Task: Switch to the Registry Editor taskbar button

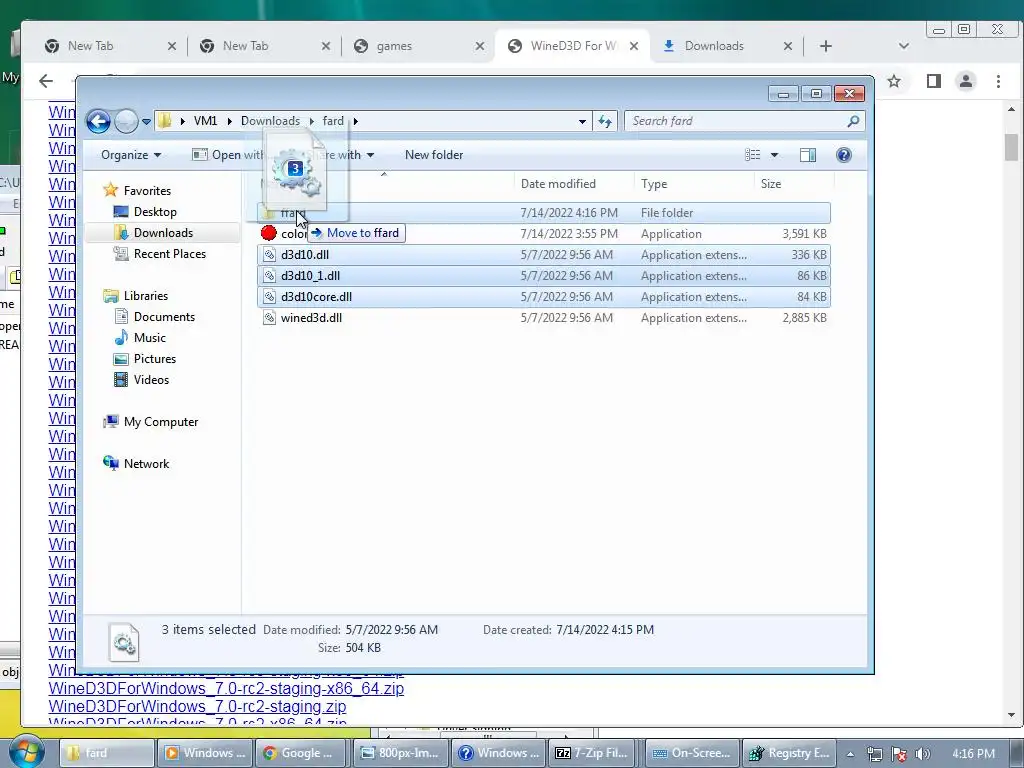Action: [791, 753]
